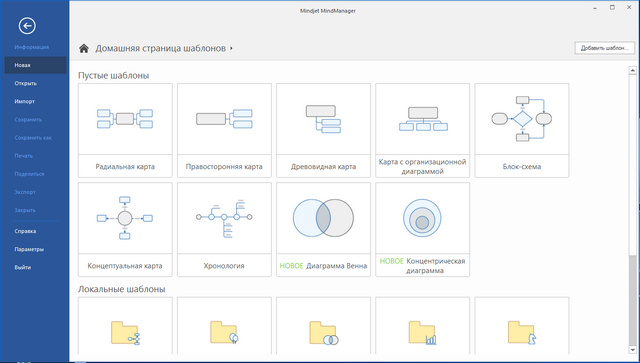640x363 pixels.
Task: Open the Информация menu item
Action: [x=31, y=47]
